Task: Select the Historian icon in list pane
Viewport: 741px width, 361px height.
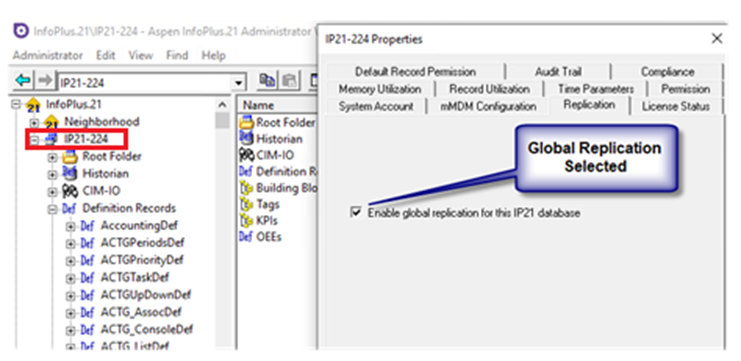Action: [246, 139]
